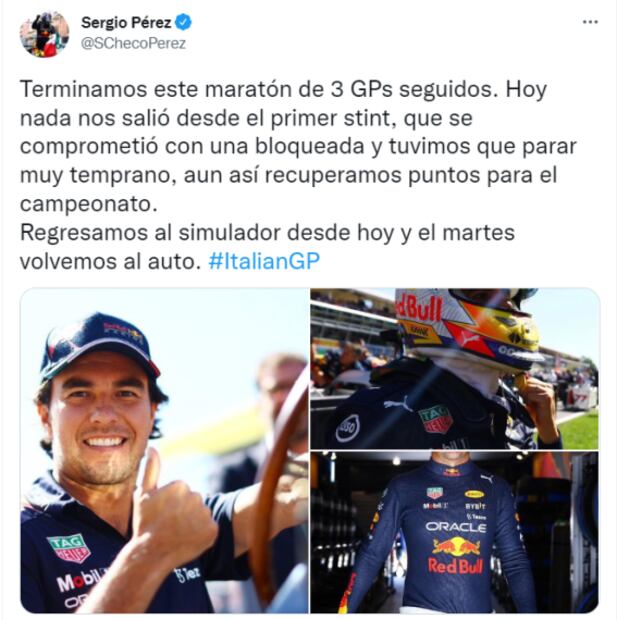Open the Oracle Red Bull suit photo
This screenshot has width=617, height=620.
(454, 533)
